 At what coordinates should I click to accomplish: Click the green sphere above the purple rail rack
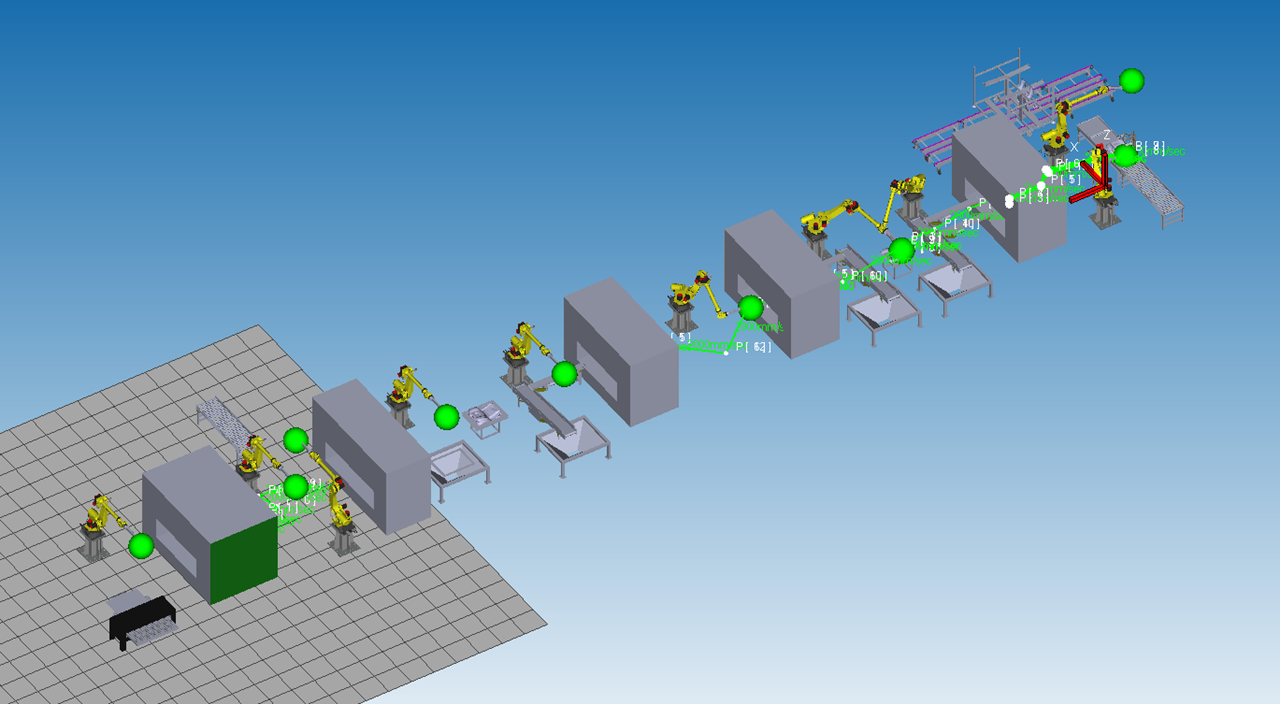click(1131, 81)
